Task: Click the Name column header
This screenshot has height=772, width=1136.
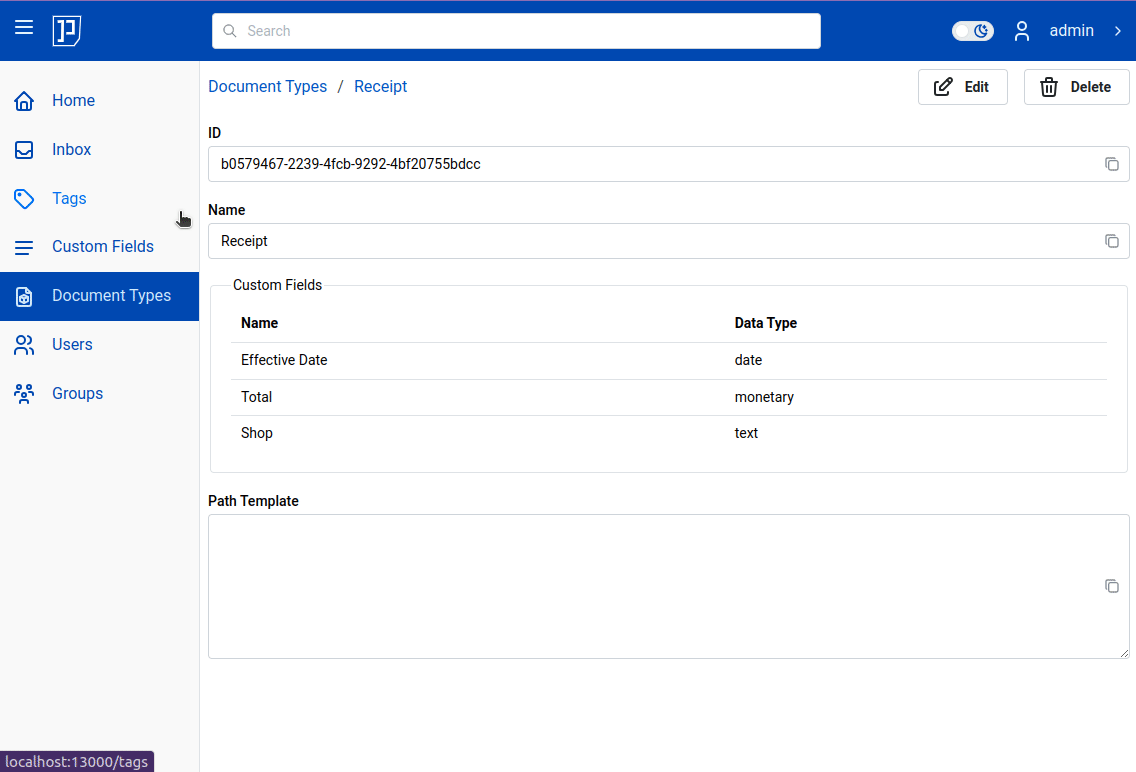Action: click(259, 323)
